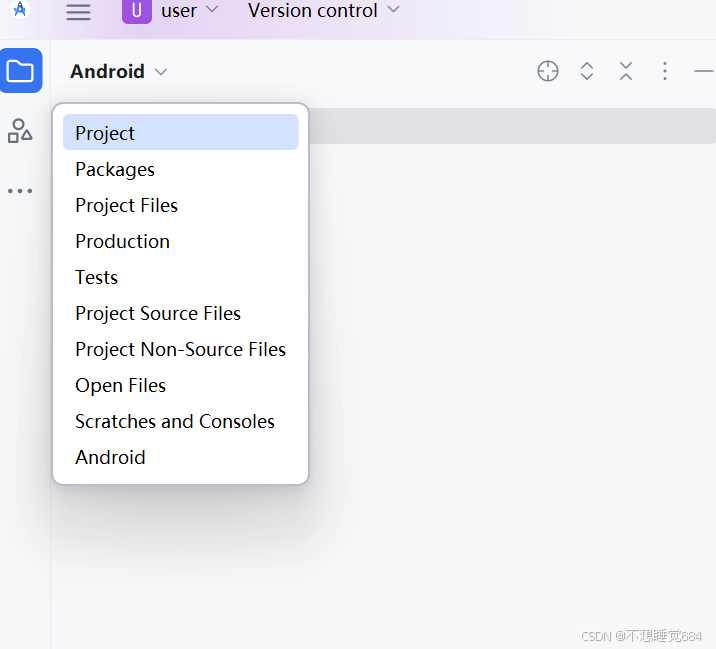The width and height of the screenshot is (716, 649).
Task: Expand the Android view selector dropdown
Action: 119,72
